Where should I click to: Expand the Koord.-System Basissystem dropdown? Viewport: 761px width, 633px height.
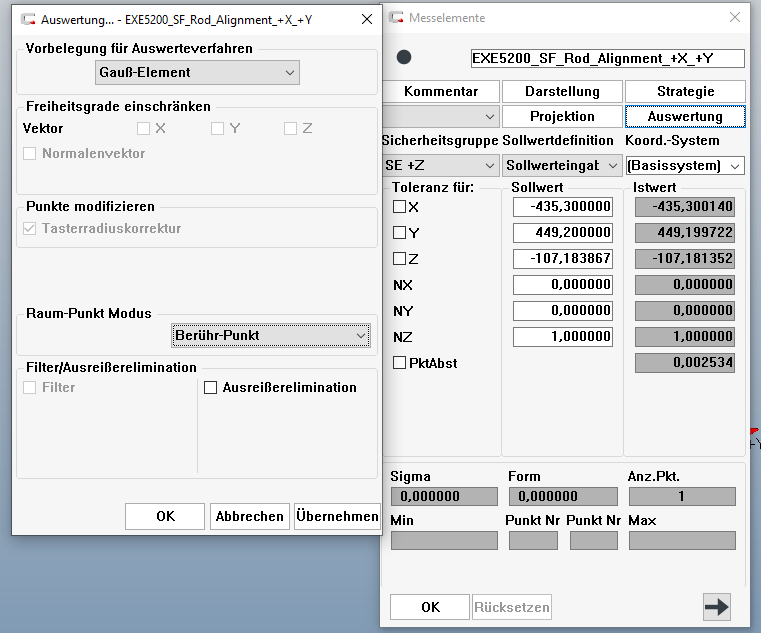click(685, 165)
